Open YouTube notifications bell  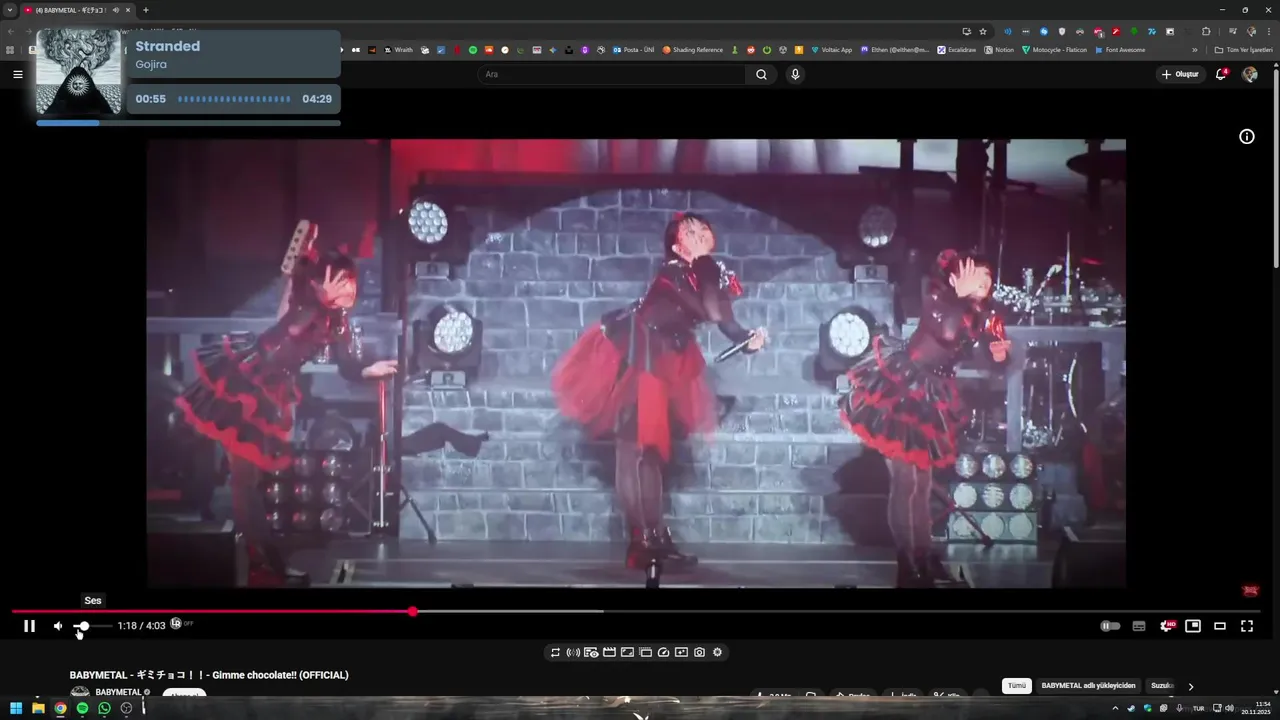tap(1220, 74)
